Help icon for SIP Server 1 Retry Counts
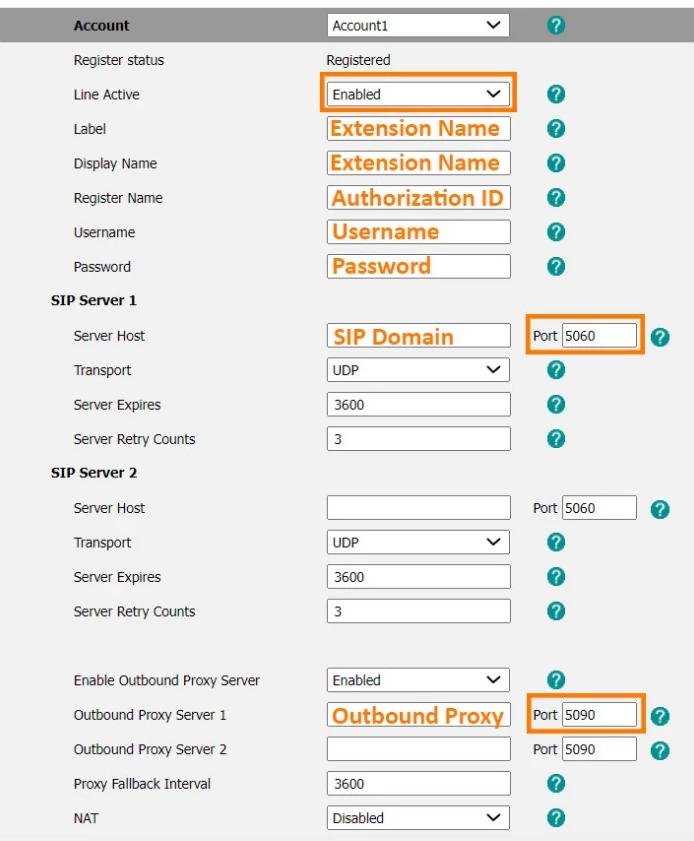This screenshot has width=694, height=841. [x=556, y=439]
